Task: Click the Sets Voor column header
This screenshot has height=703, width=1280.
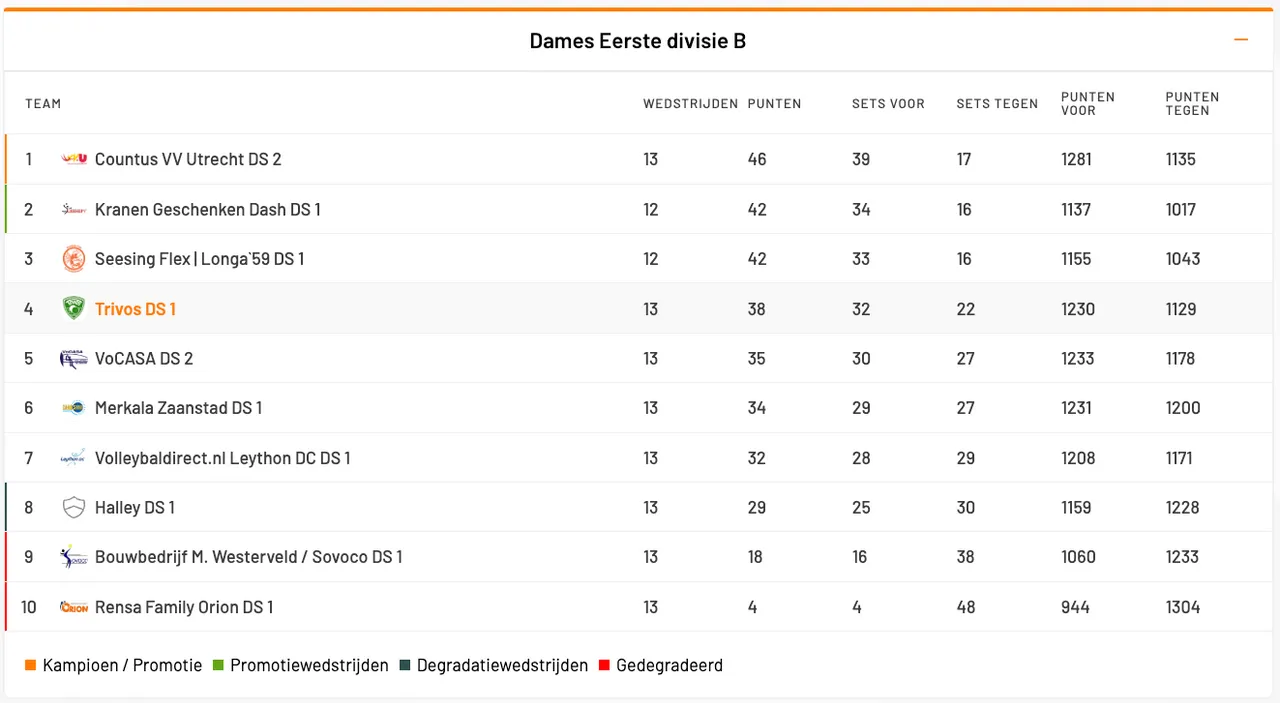Action: tap(888, 104)
